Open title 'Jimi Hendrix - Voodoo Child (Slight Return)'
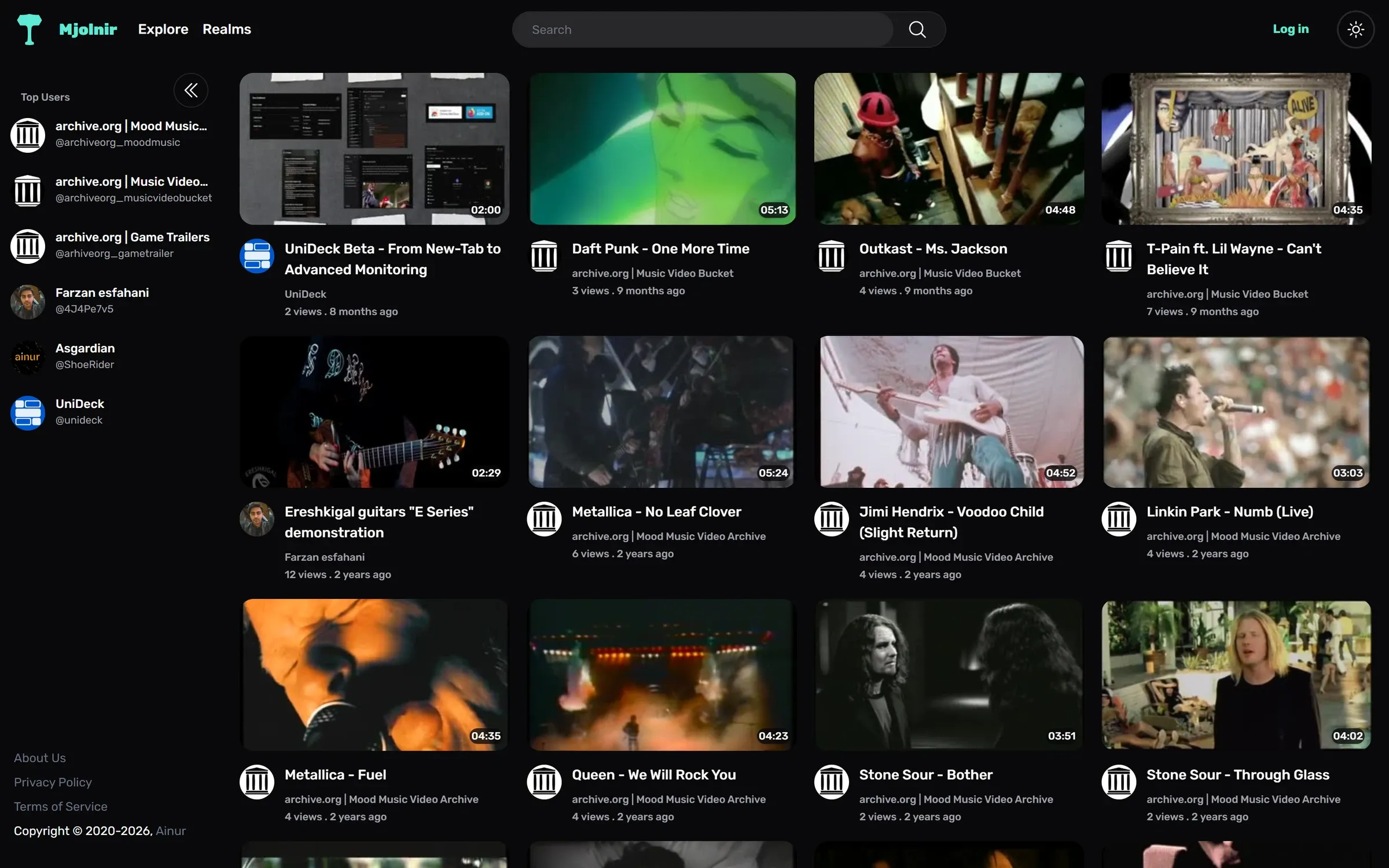This screenshot has width=1389, height=868. [x=951, y=522]
